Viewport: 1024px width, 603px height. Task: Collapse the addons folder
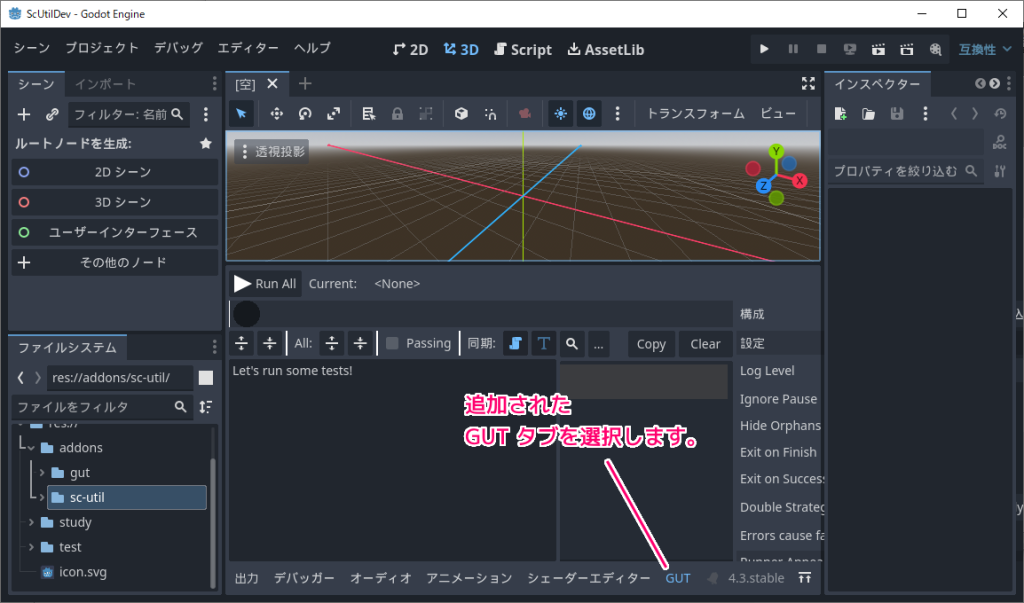pyautogui.click(x=31, y=448)
